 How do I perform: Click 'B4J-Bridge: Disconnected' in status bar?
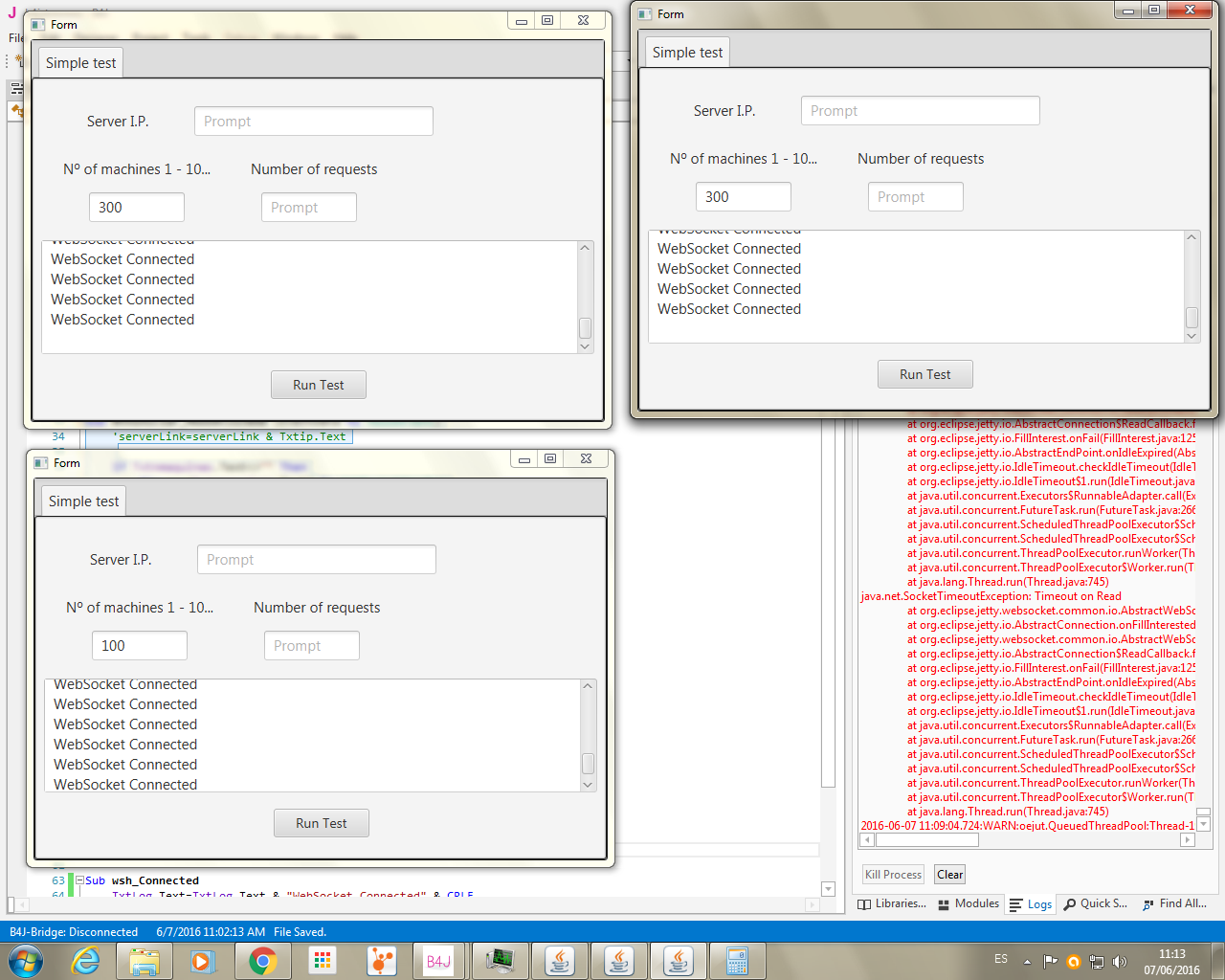click(x=74, y=932)
